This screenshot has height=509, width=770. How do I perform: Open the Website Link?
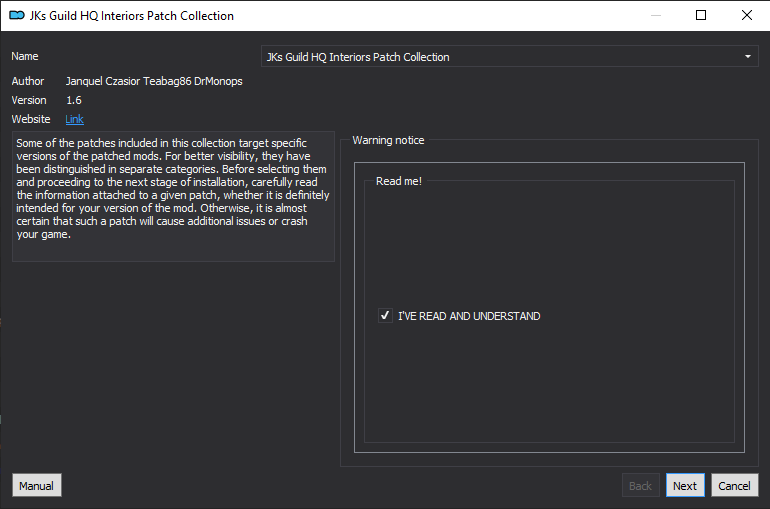tap(75, 119)
